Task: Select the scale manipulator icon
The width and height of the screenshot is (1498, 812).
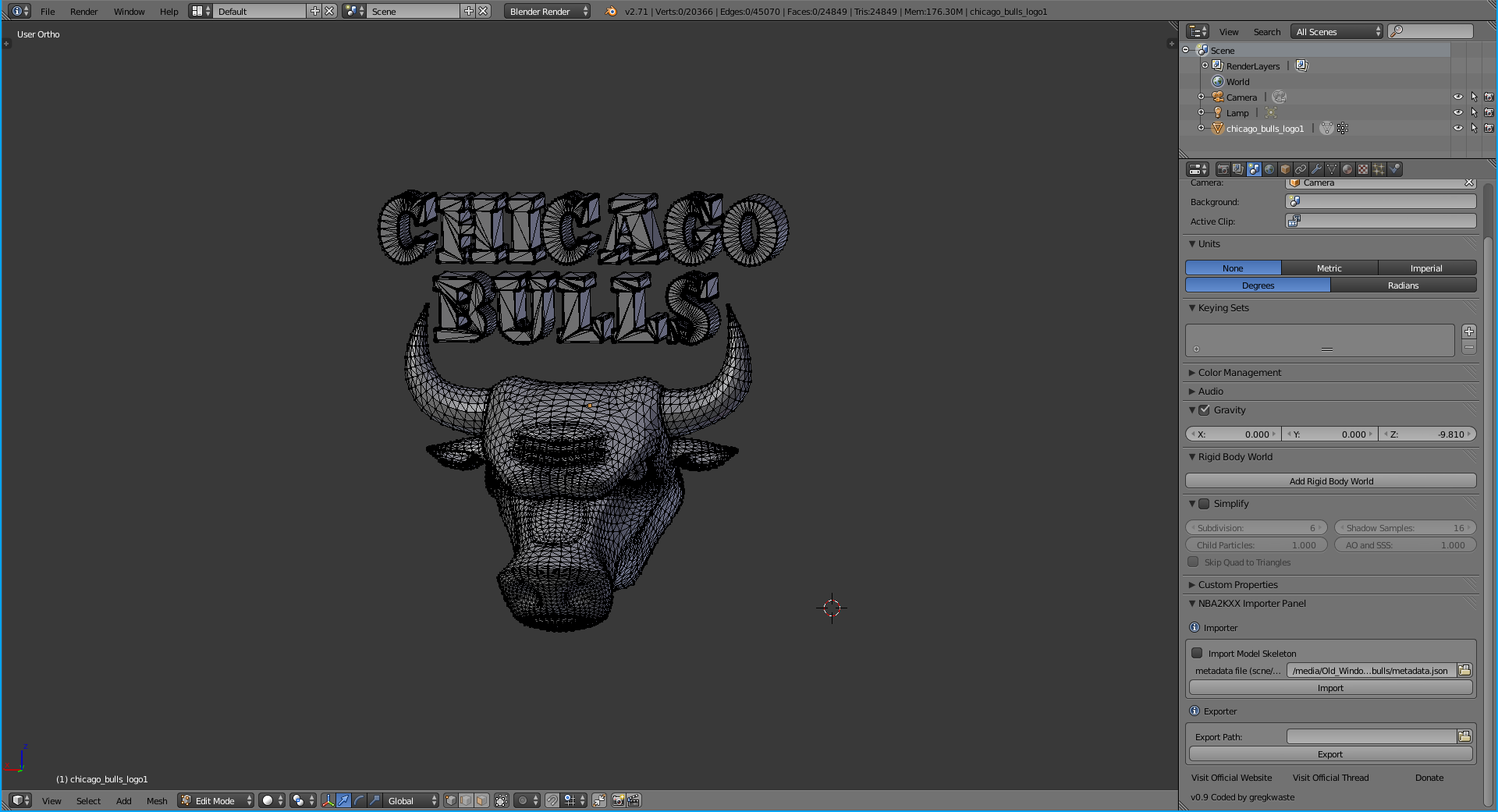Action: click(x=374, y=800)
